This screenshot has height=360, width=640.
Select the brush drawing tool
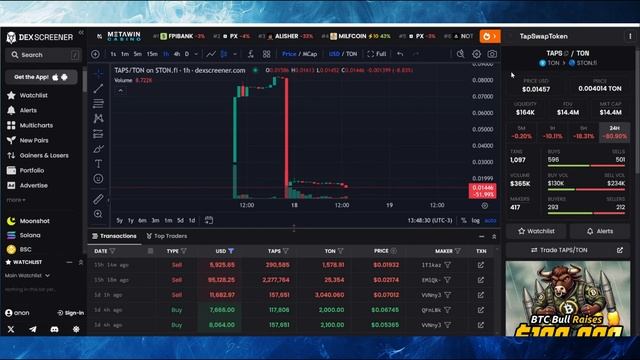98,149
